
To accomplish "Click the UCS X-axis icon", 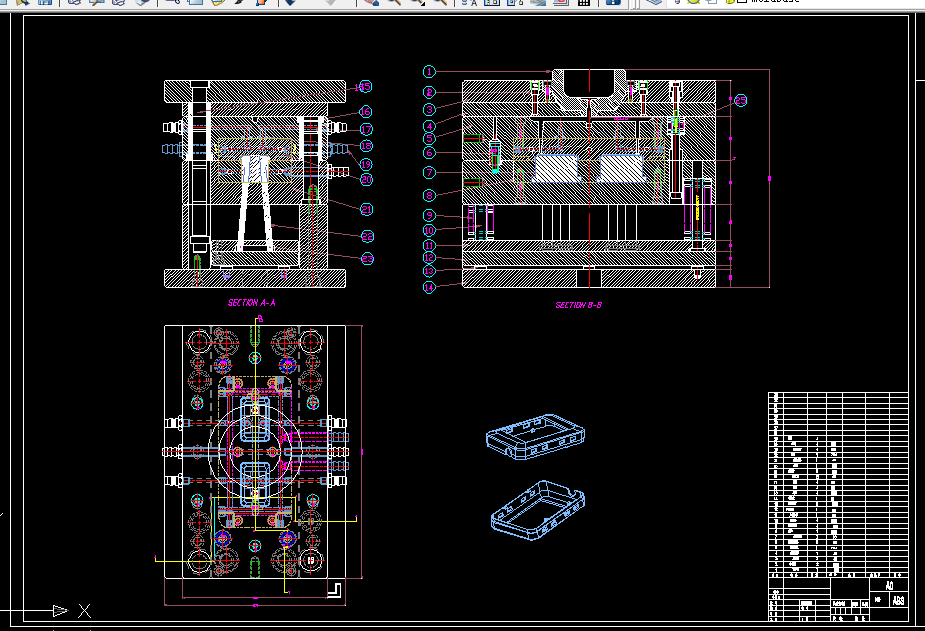I will click(x=84, y=611).
